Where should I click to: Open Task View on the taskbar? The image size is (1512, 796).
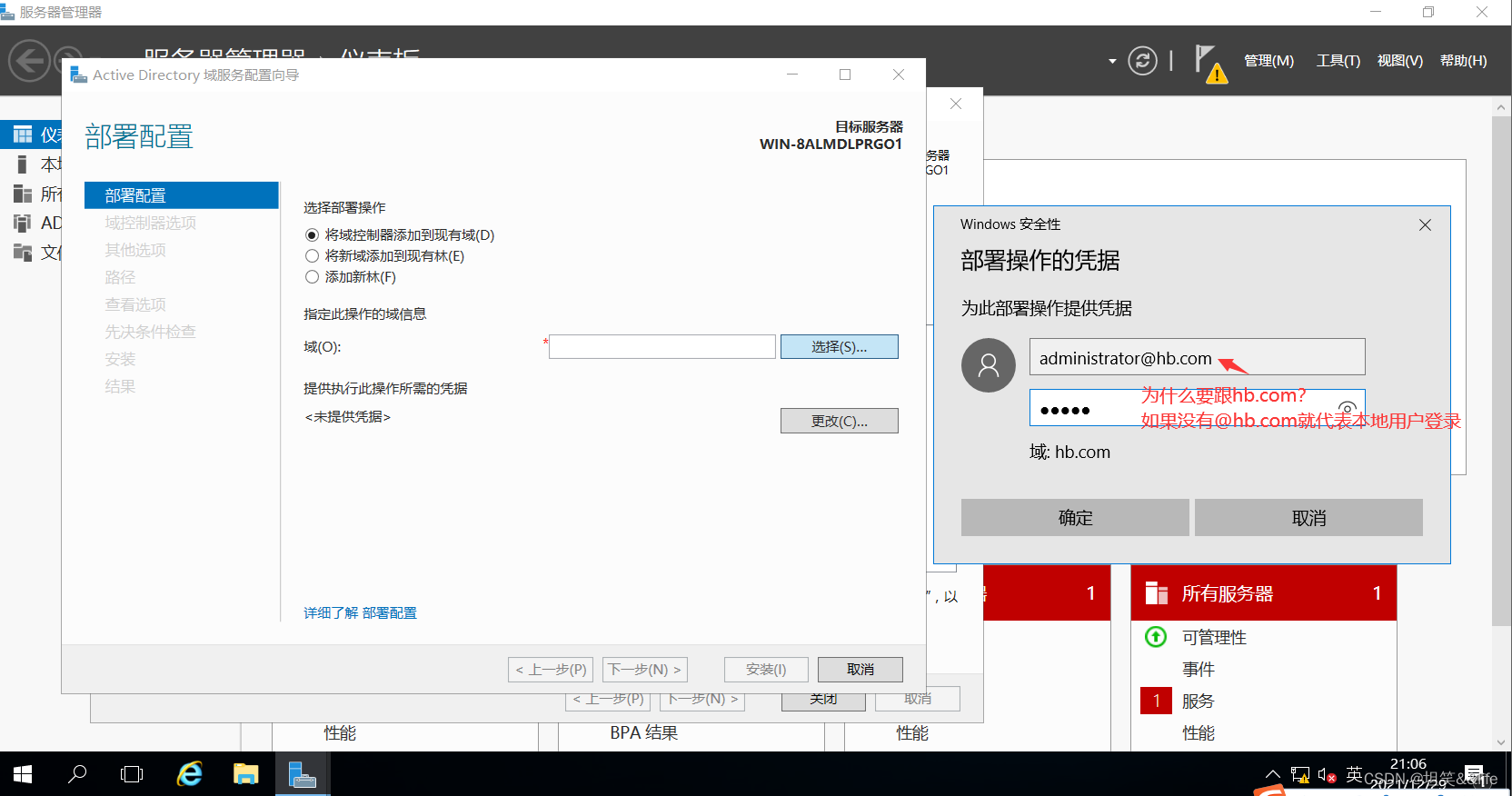[132, 774]
